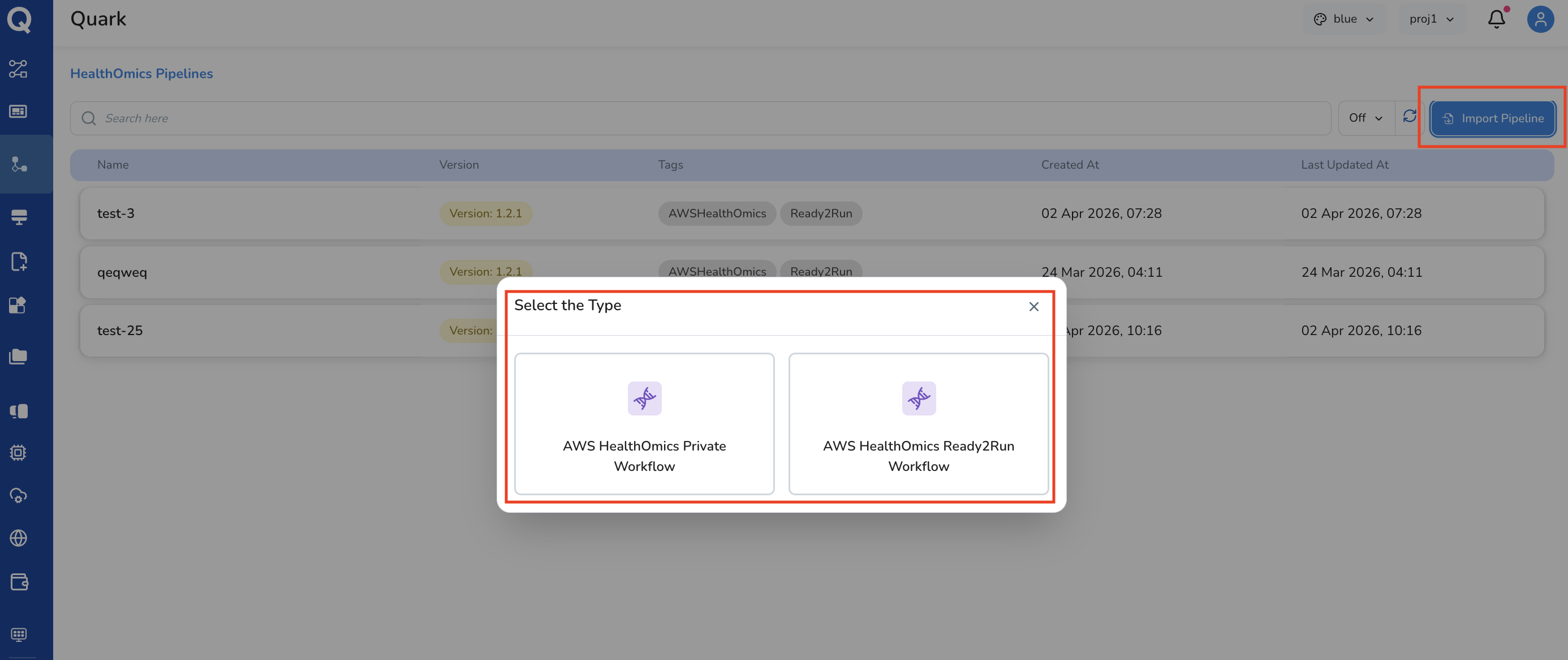
Task: Open the test-3 pipeline row name
Action: [115, 214]
